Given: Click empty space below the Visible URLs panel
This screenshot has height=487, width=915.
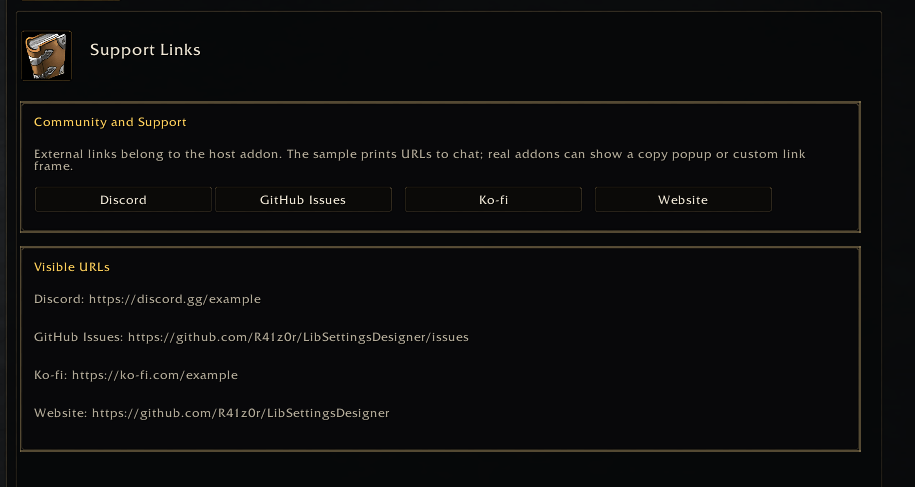Looking at the screenshot, I should coord(440,470).
